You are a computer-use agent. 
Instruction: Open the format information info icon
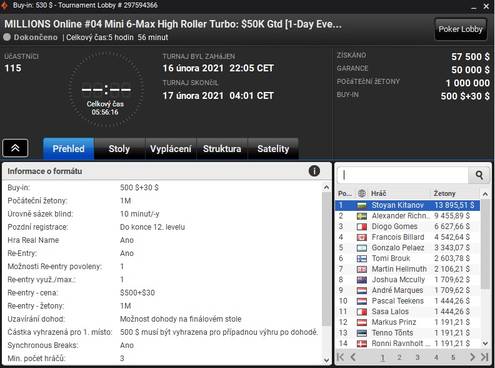pyautogui.click(x=314, y=171)
